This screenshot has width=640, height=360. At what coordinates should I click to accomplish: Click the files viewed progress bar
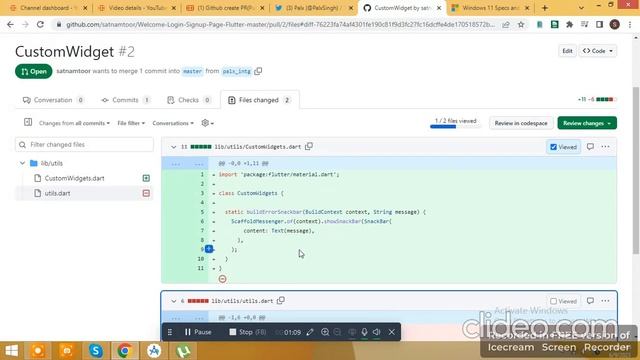pyautogui.click(x=455, y=127)
